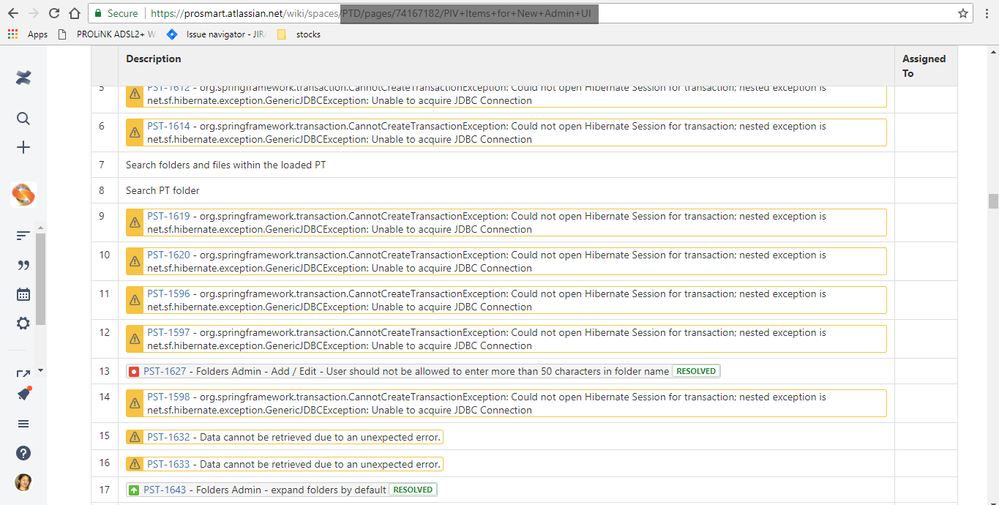The width and height of the screenshot is (999, 505).
Task: Open issue link PST-1619
Action: pyautogui.click(x=168, y=216)
